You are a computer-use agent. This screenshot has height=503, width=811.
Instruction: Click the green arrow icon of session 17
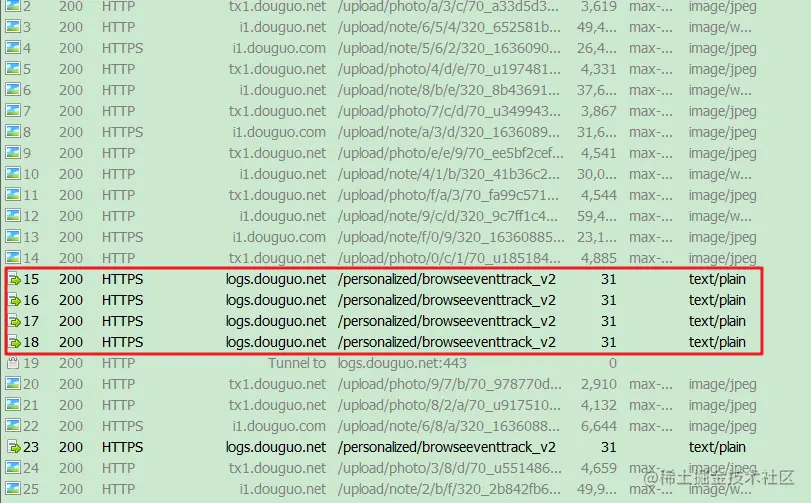point(14,322)
